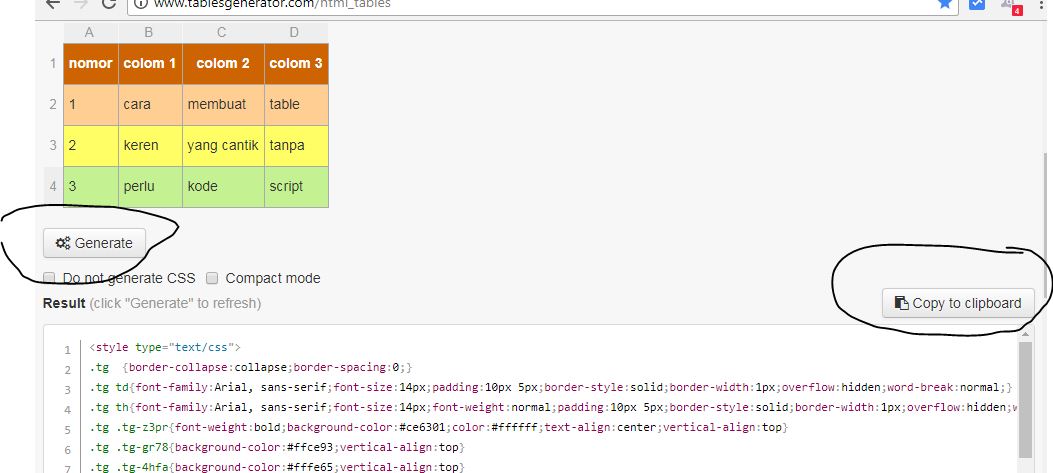This screenshot has height=473, width=1053.
Task: Click the '.tg-z3pr' code line
Action: 438,427
